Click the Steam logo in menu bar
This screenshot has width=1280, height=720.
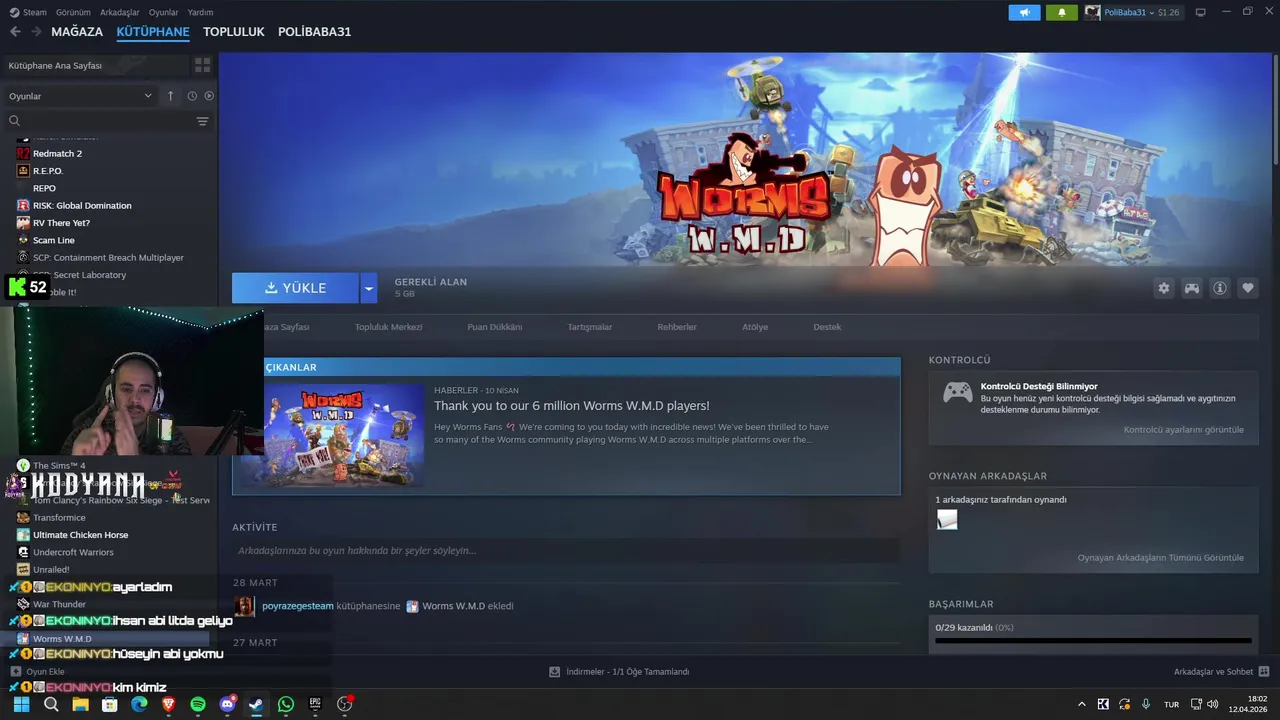click(14, 12)
